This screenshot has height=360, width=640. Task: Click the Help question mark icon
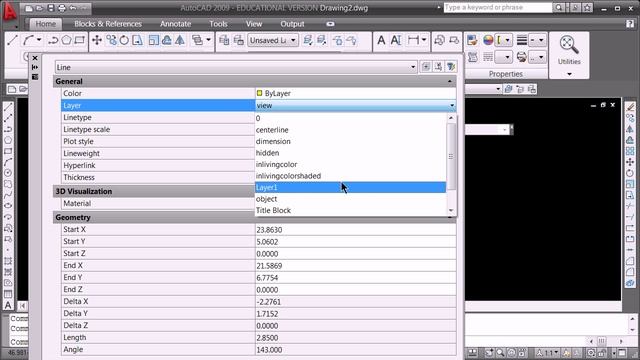pyautogui.click(x=630, y=24)
